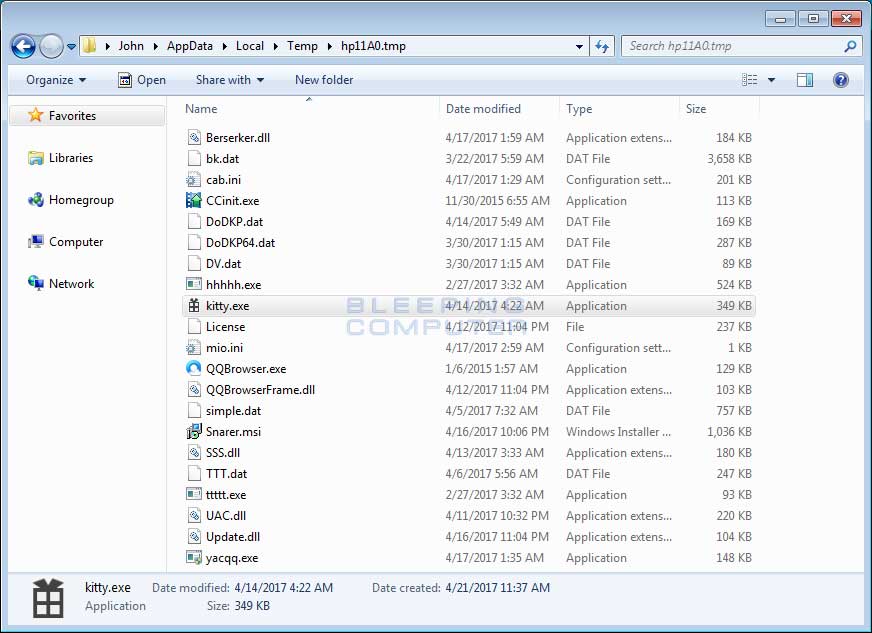Select the DoDKP64.dat file icon

194,243
